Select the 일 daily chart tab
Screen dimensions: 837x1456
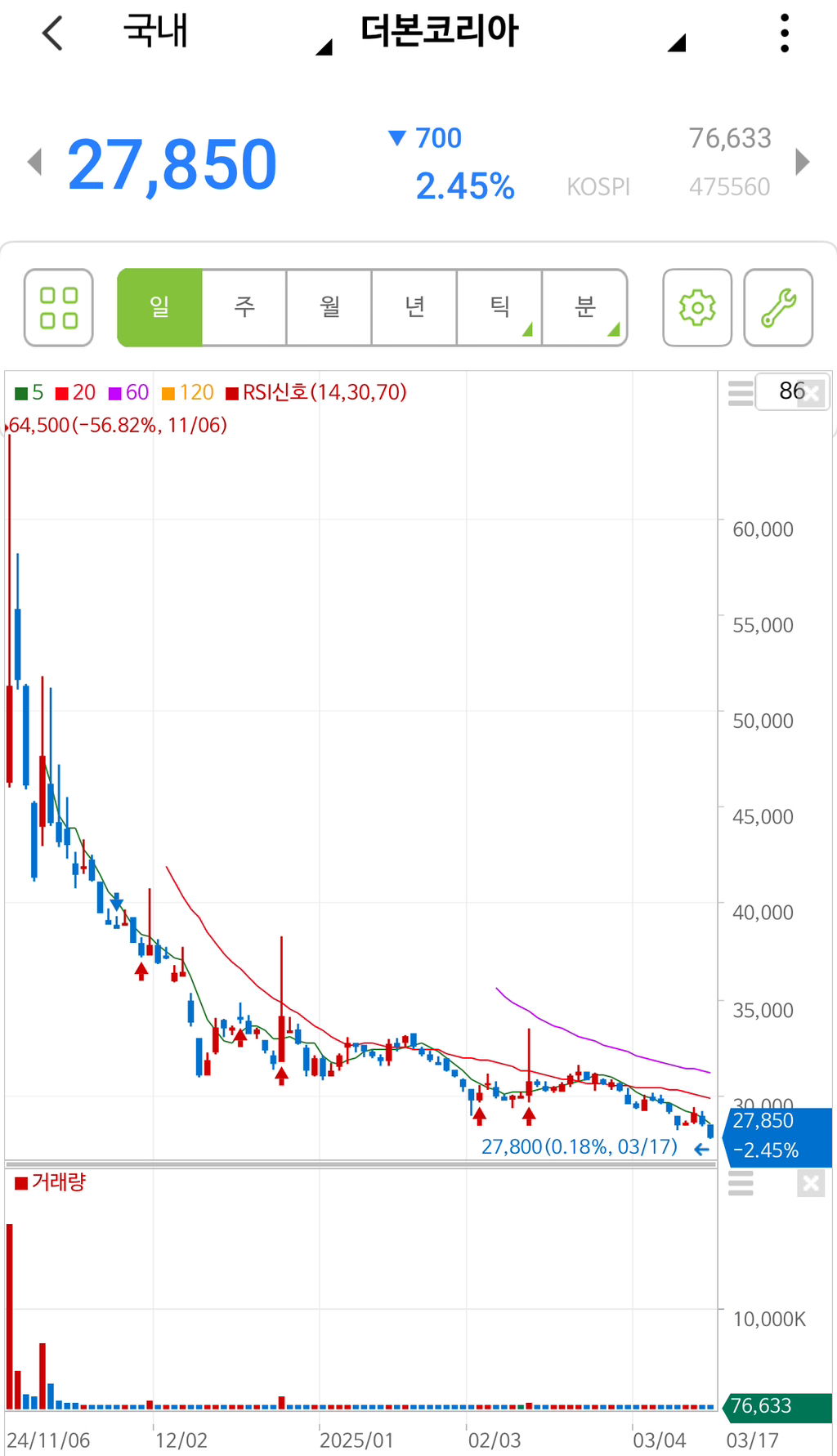[x=160, y=307]
